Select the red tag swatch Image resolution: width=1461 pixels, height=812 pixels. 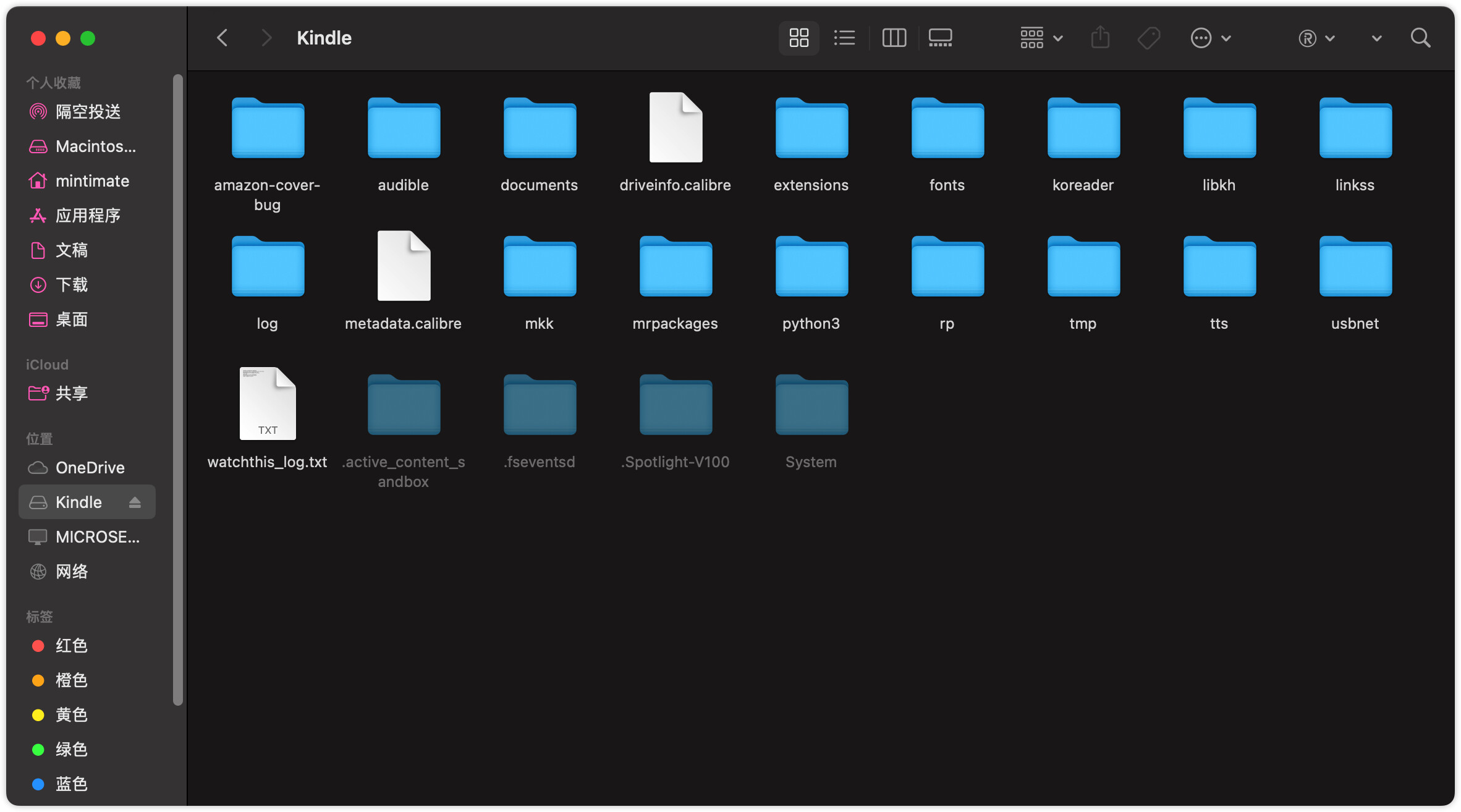coord(38,646)
